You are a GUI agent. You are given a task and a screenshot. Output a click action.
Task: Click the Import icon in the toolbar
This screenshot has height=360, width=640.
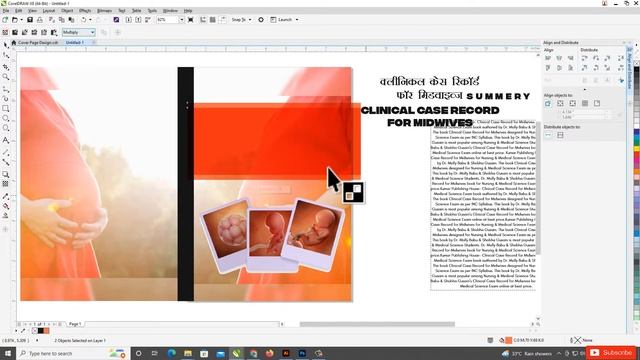[129, 20]
